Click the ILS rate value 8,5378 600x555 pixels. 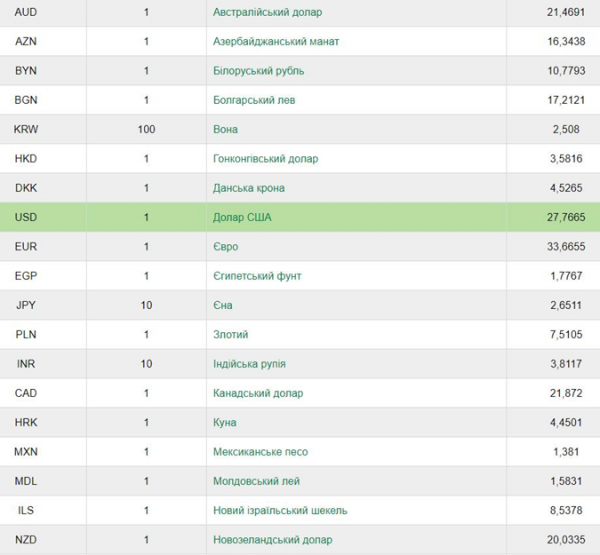pos(566,511)
